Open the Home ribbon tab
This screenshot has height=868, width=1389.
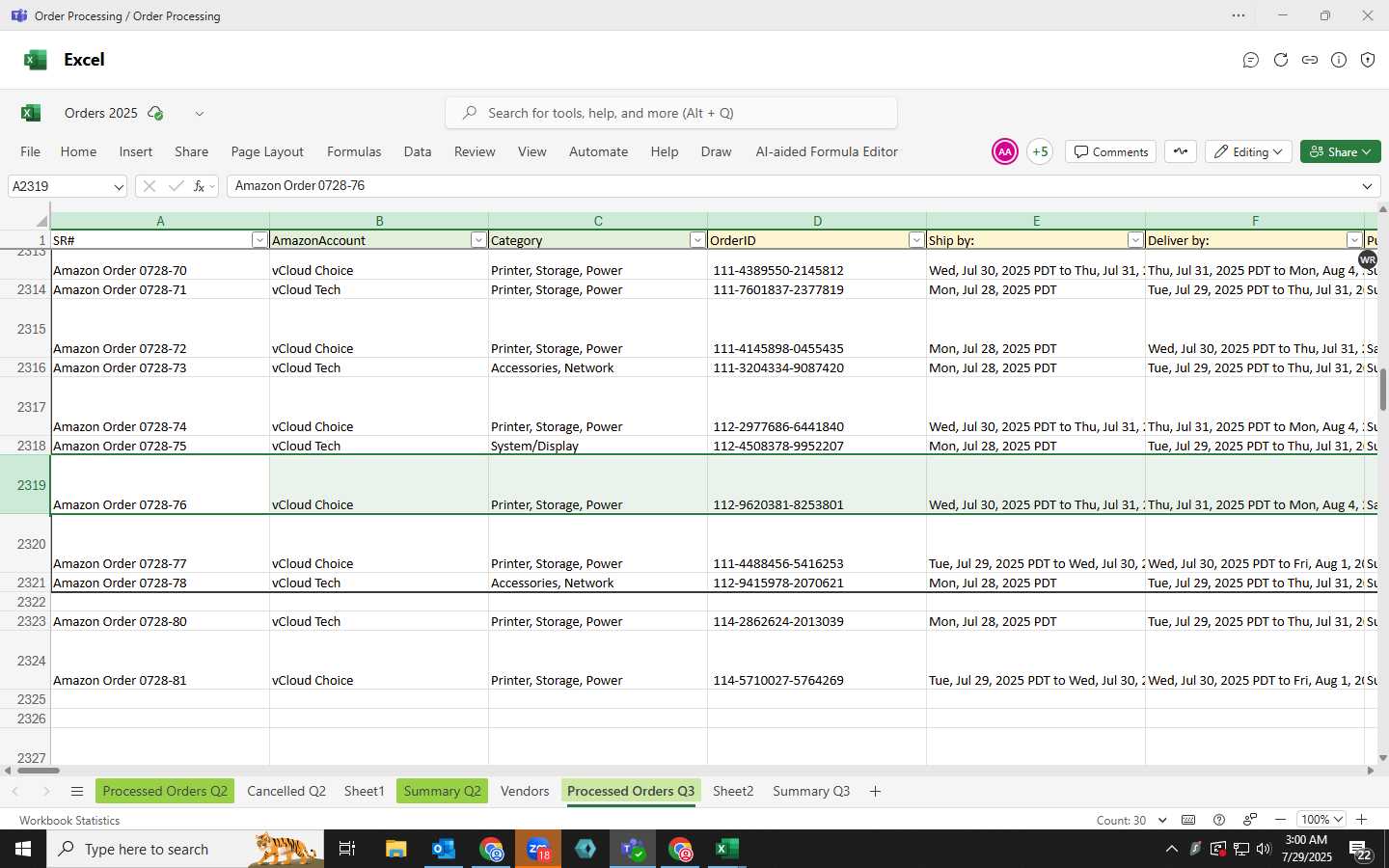tap(78, 151)
